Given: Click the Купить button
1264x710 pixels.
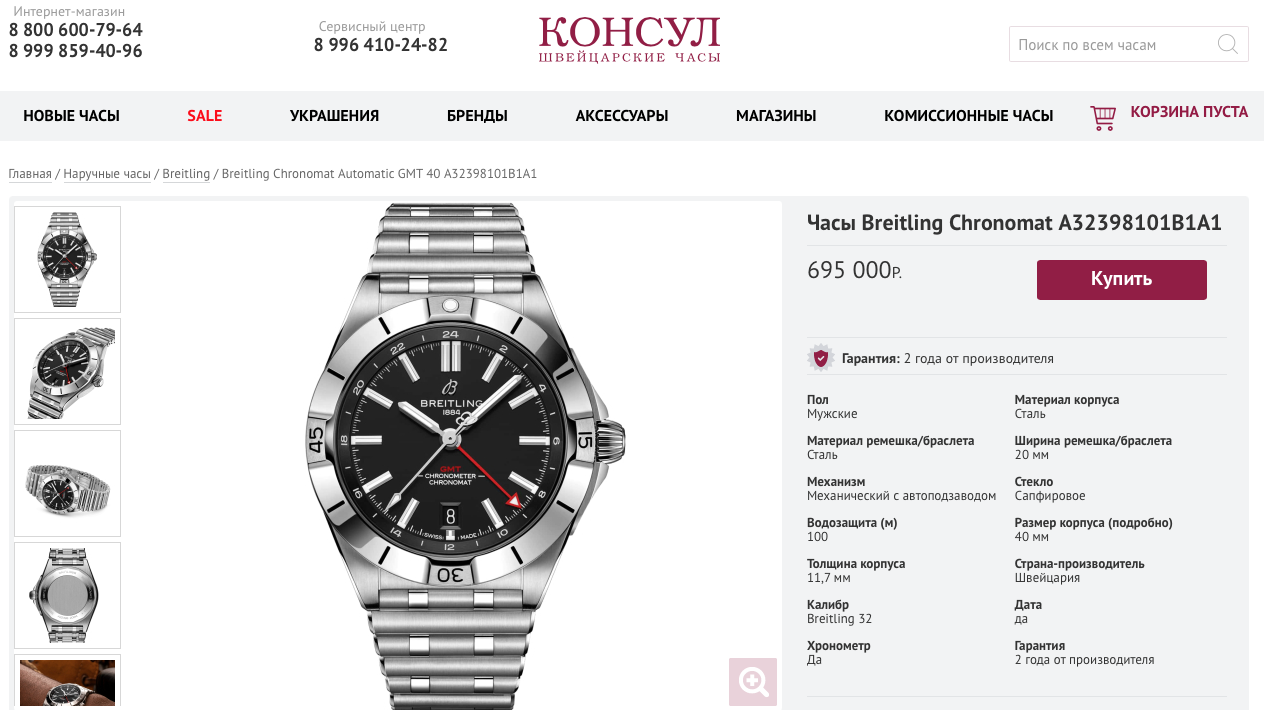Looking at the screenshot, I should (x=1122, y=280).
